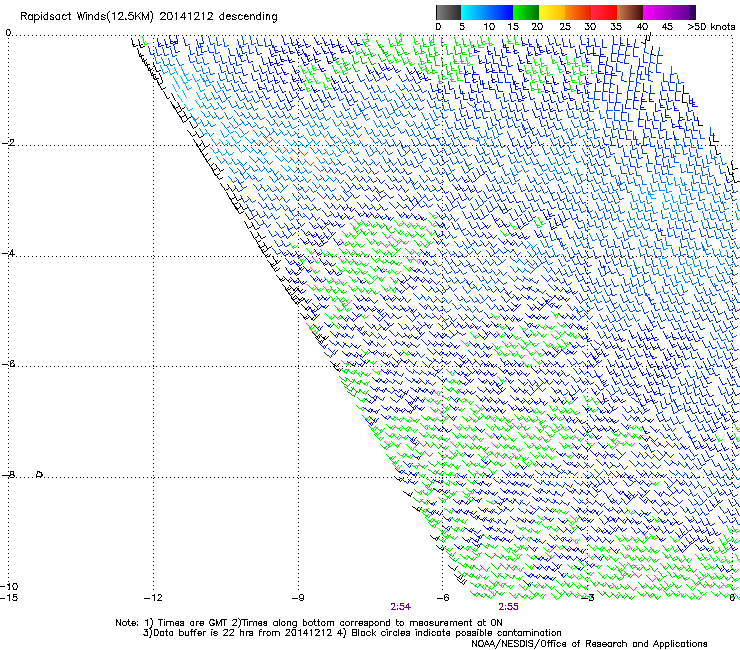Image resolution: width=740 pixels, height=650 pixels.
Task: Click the '35' legend scale number
Action: [x=616, y=27]
